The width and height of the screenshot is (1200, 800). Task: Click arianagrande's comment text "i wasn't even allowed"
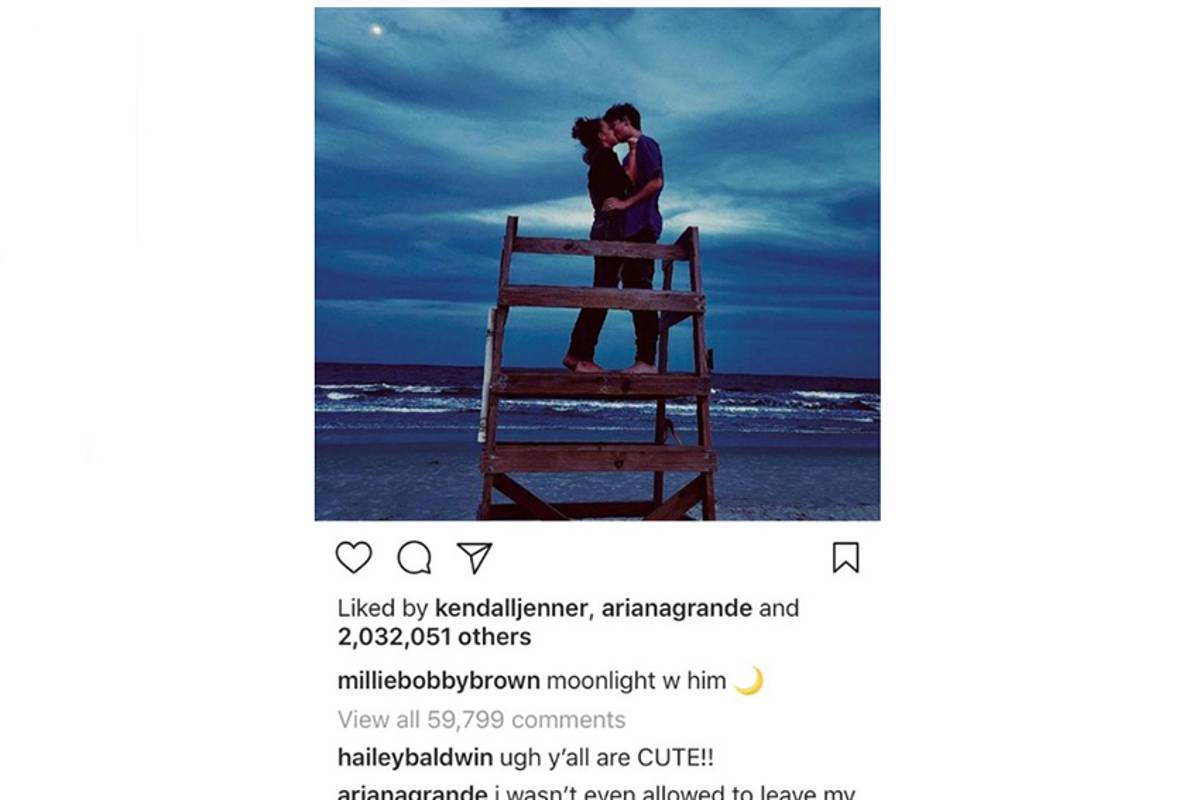670,794
